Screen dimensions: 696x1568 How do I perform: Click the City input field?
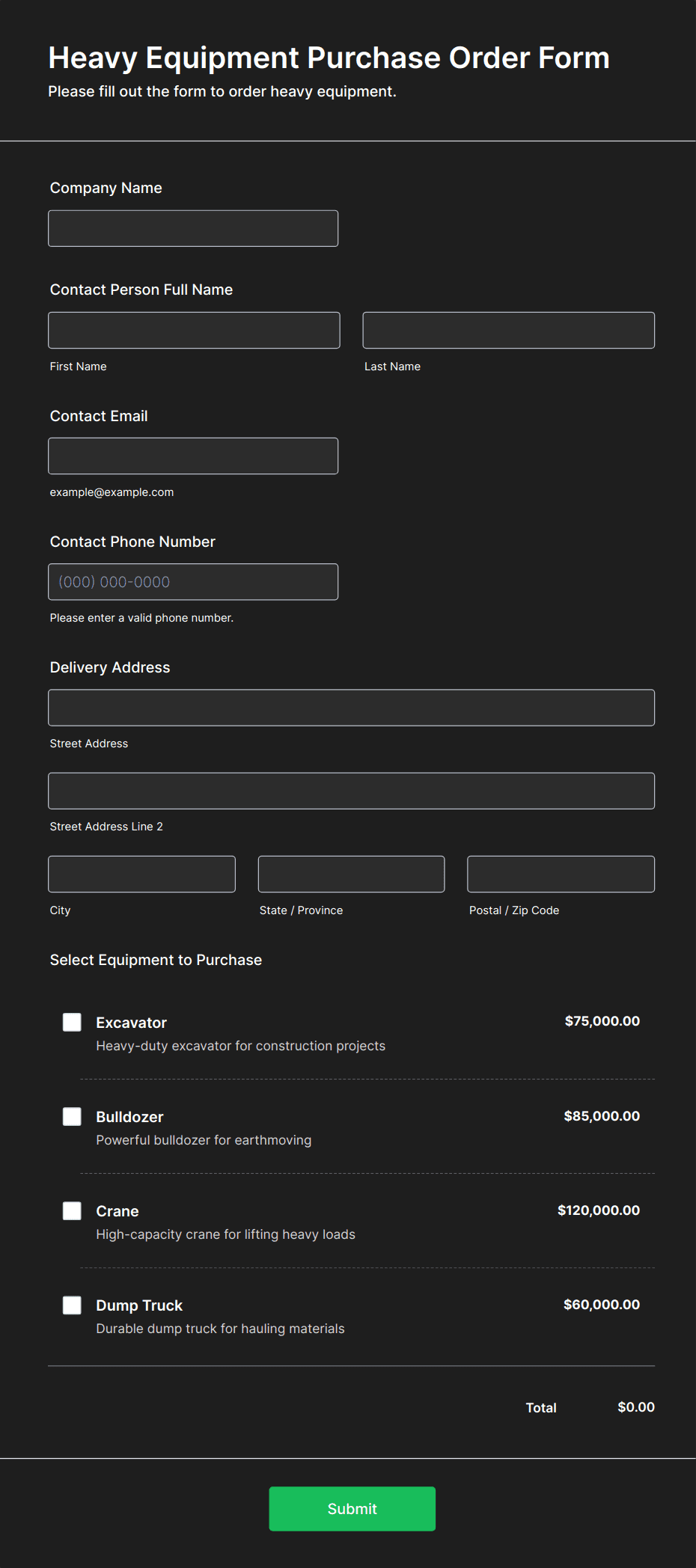[x=141, y=874]
